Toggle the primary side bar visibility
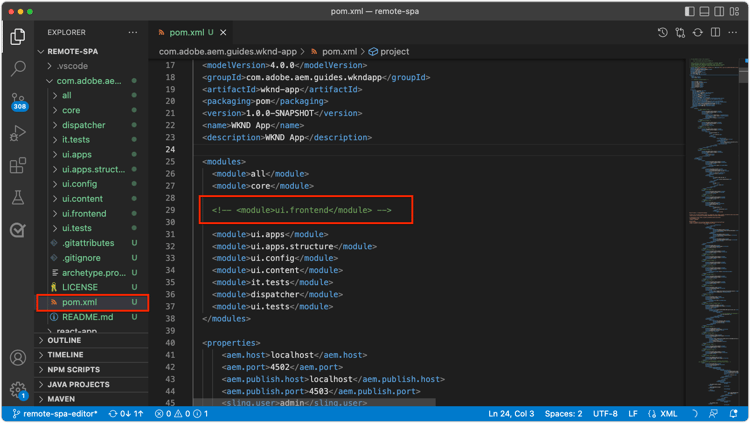The height and width of the screenshot is (423, 750). click(690, 12)
